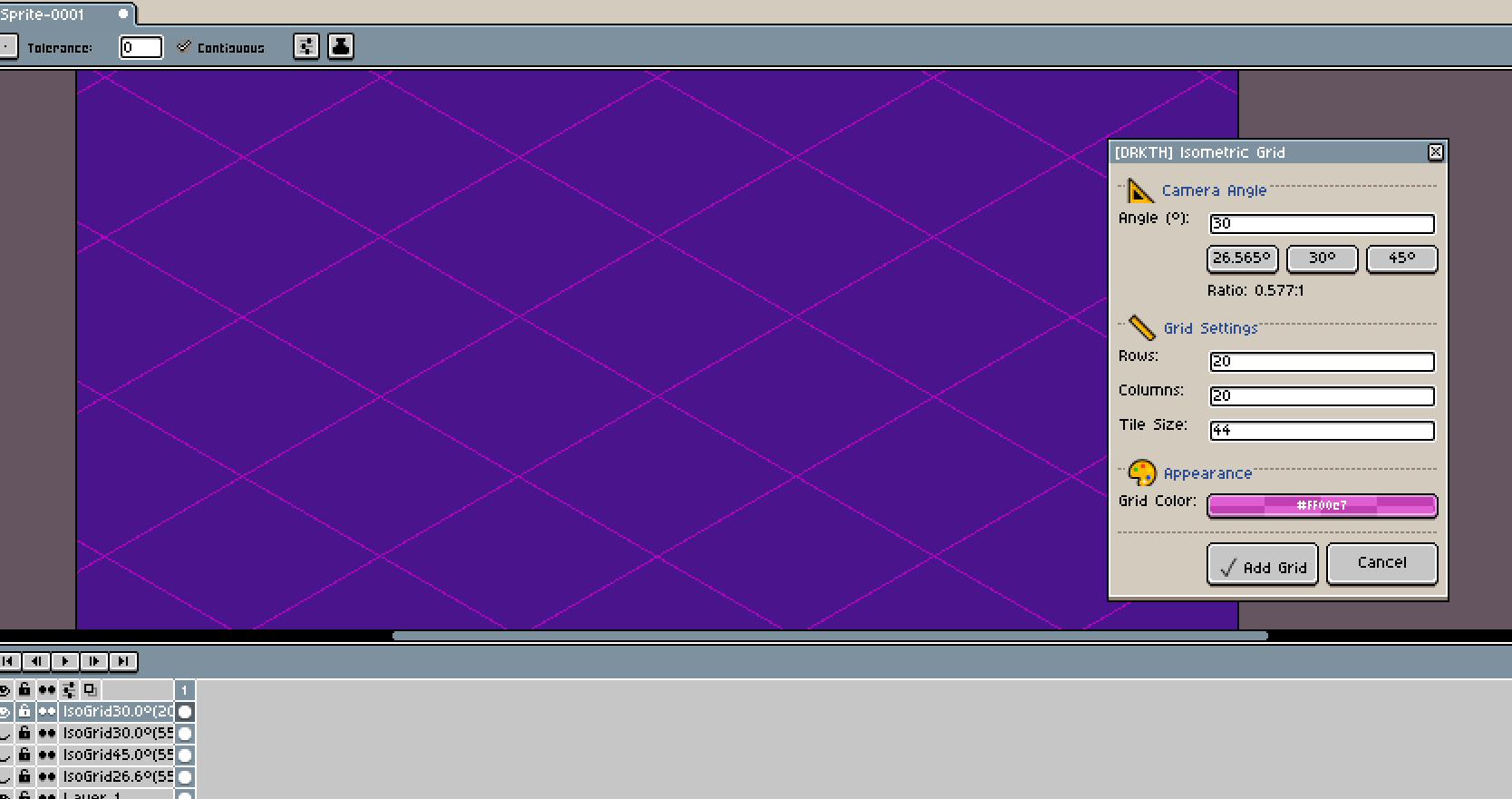Open the ink type selector button
This screenshot has height=799, width=1512.
point(341,46)
